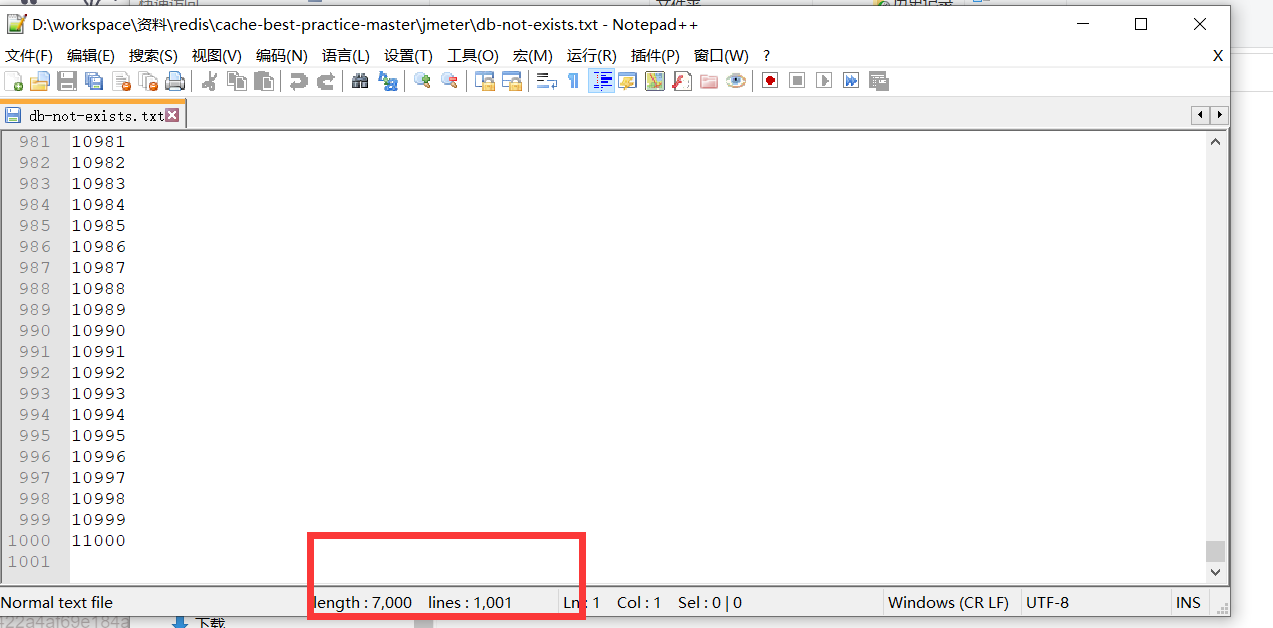The image size is (1273, 628).
Task: Toggle INS insert mode in status bar
Action: tap(1188, 603)
